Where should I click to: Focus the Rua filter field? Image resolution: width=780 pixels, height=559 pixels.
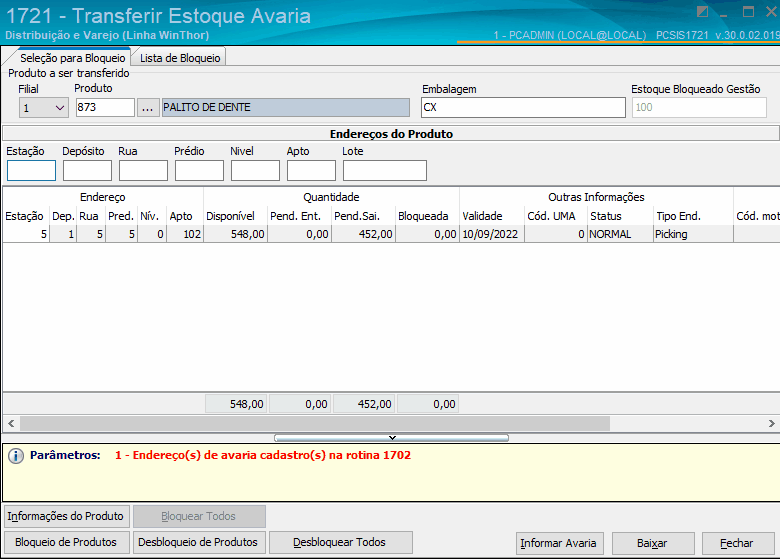(143, 171)
